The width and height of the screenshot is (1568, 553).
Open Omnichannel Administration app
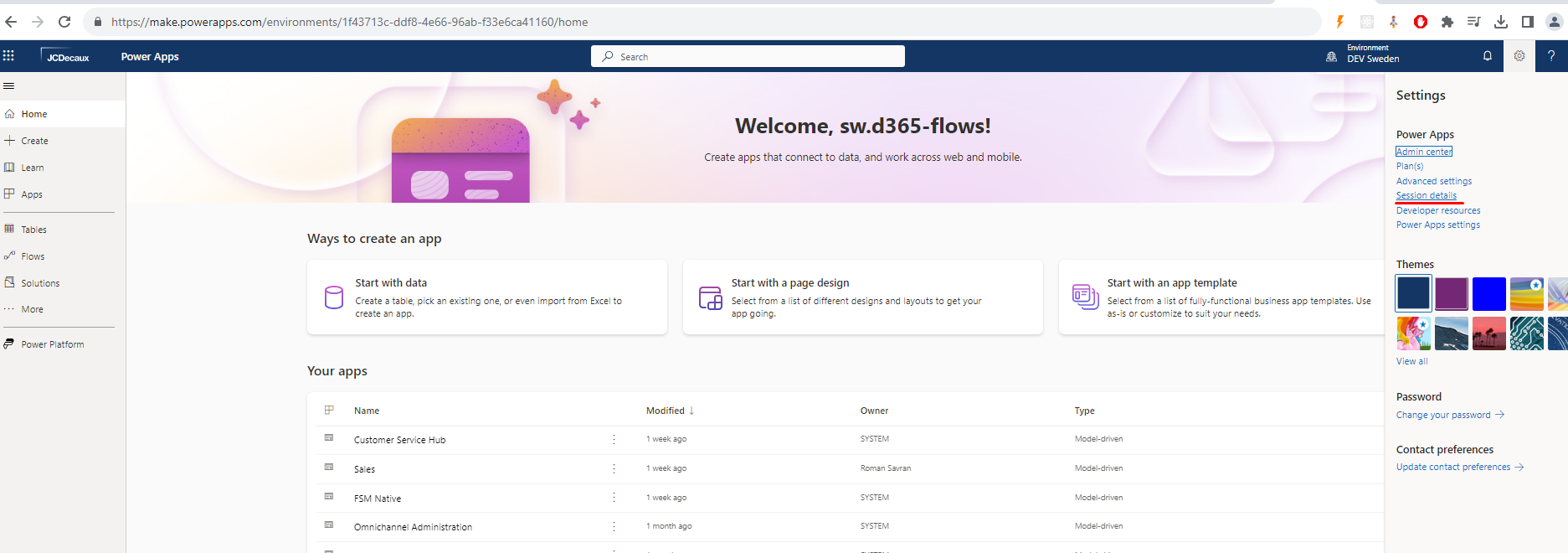tap(413, 527)
